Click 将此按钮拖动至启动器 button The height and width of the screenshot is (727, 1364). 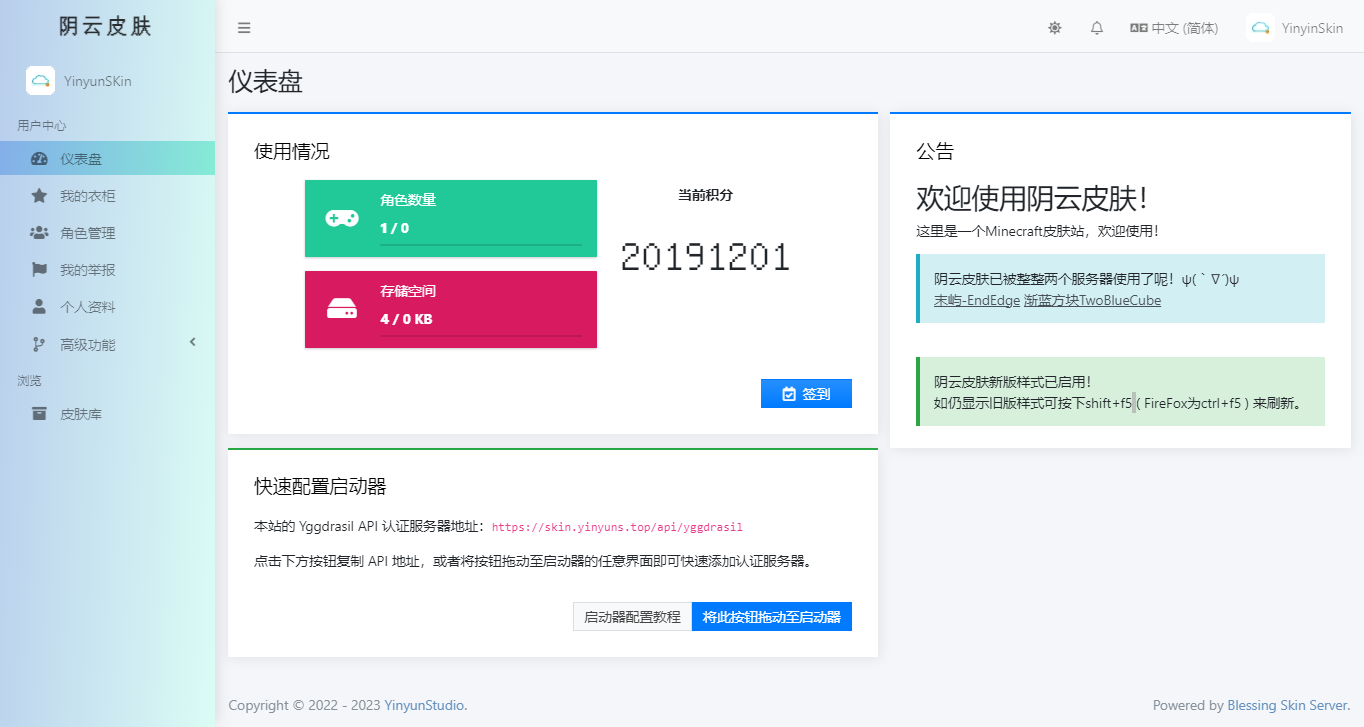tap(772, 617)
